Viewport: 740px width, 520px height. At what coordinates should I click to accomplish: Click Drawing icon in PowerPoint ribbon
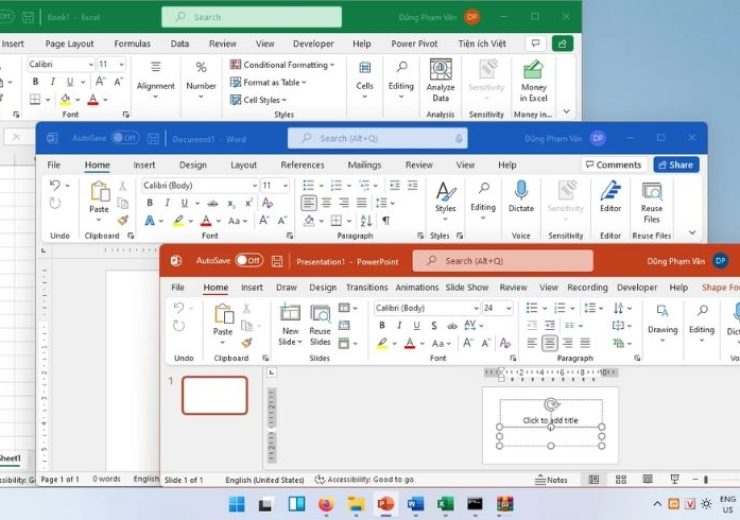click(x=662, y=310)
